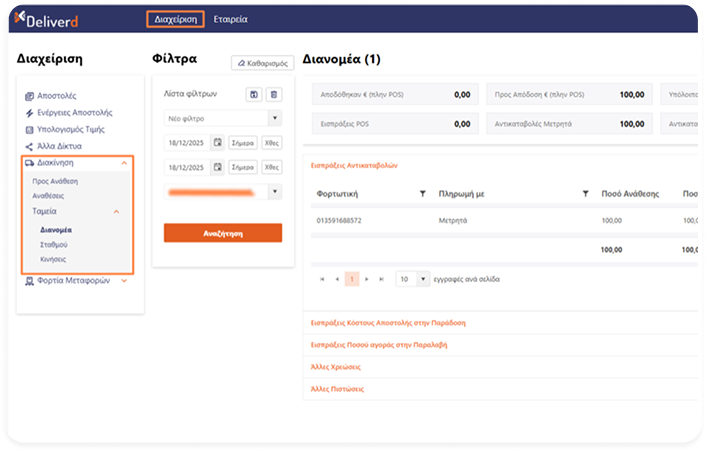Image resolution: width=707 pixels, height=452 pixels.
Task: Click Σήμερα beside the first date
Action: (x=243, y=143)
